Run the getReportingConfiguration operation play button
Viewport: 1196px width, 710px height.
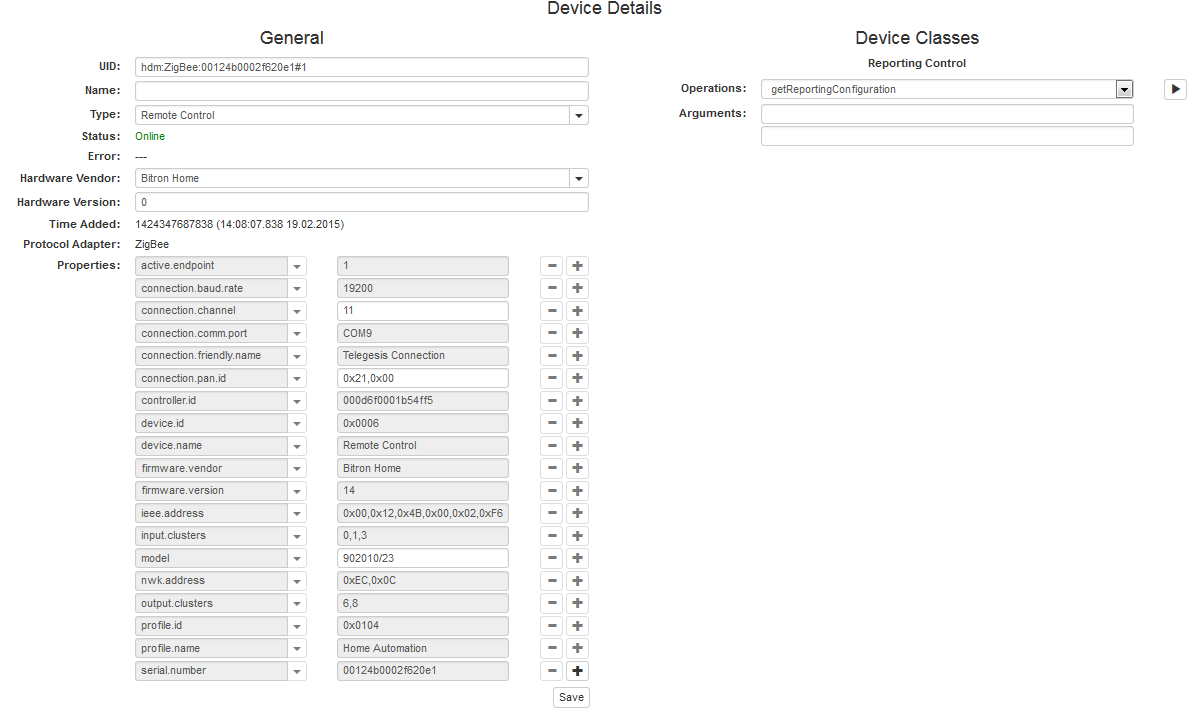(x=1175, y=89)
